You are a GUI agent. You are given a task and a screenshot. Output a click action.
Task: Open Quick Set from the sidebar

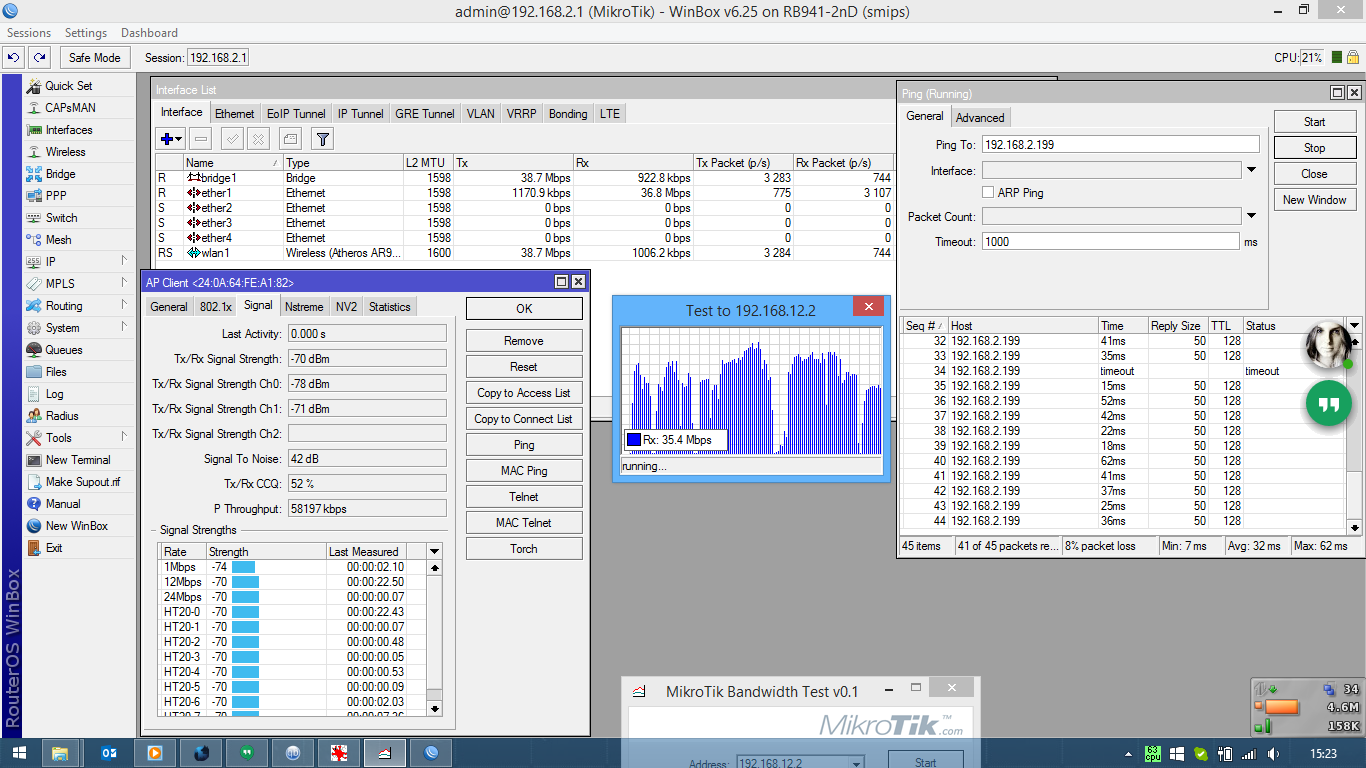click(68, 86)
